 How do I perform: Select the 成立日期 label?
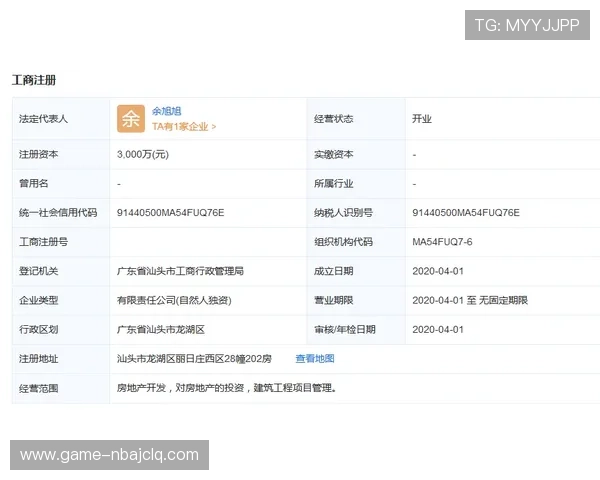334,271
